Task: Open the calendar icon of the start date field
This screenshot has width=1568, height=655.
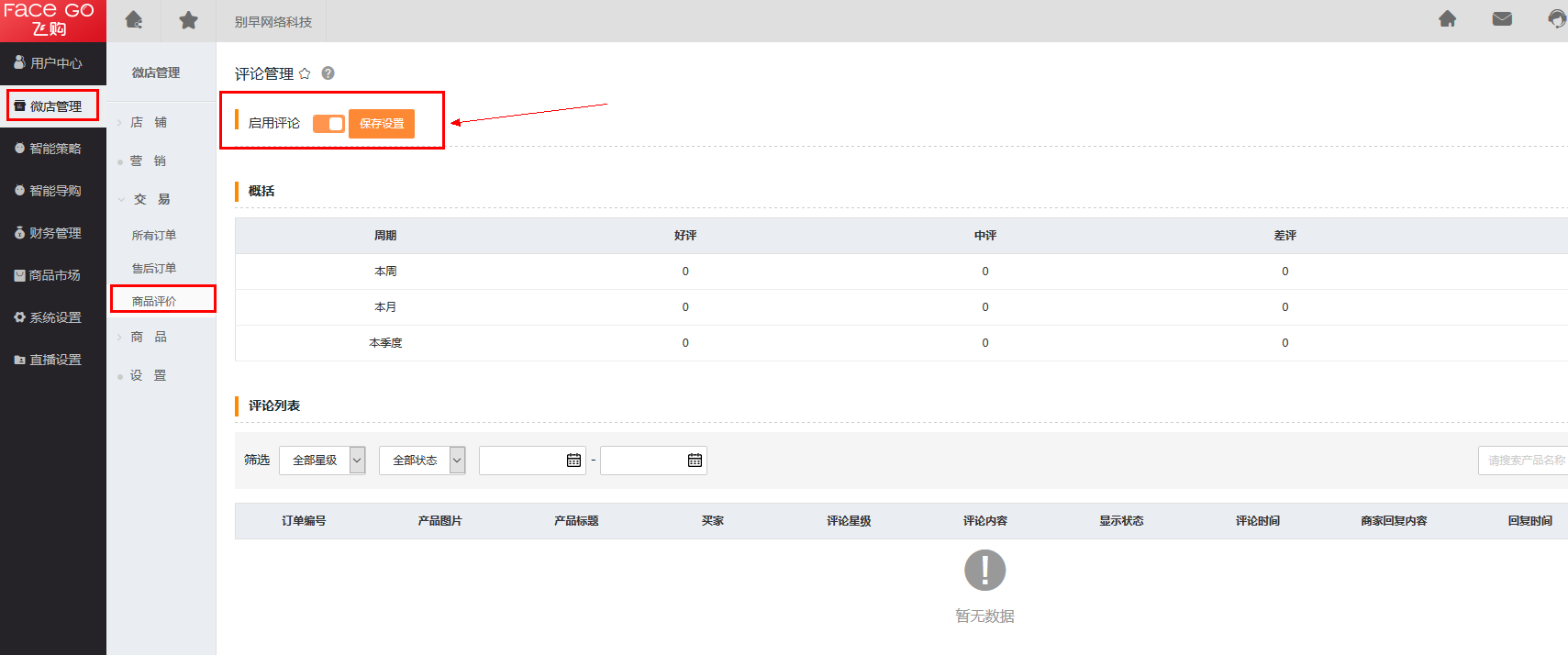Action: (574, 461)
